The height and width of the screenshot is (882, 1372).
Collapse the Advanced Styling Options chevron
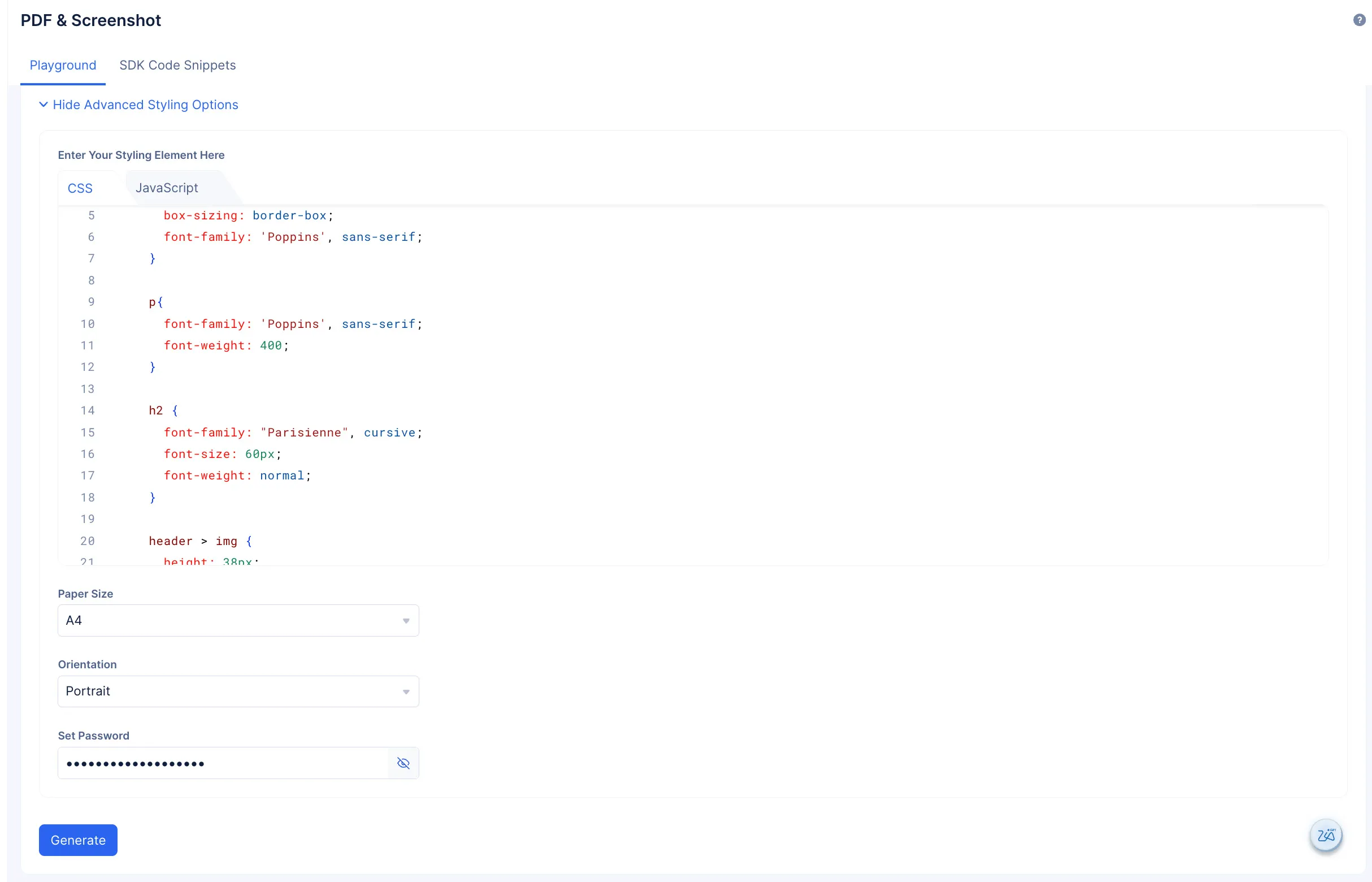coord(44,104)
